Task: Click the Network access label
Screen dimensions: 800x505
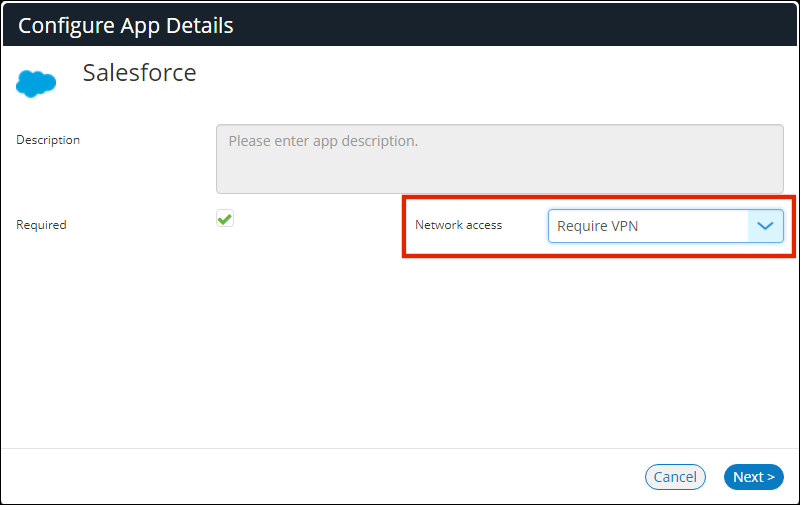Action: [x=458, y=225]
